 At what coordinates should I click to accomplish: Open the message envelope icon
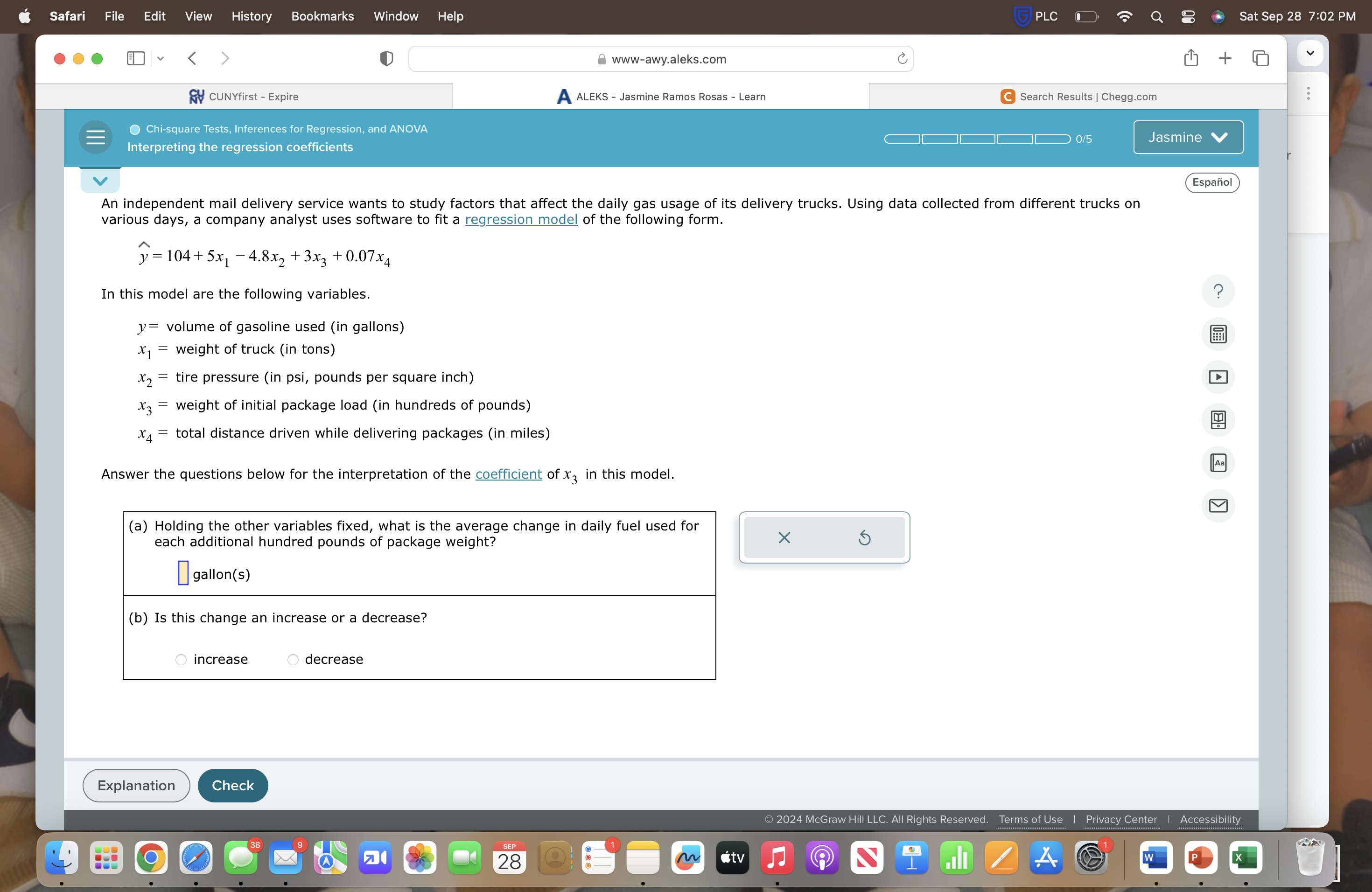tap(1218, 506)
